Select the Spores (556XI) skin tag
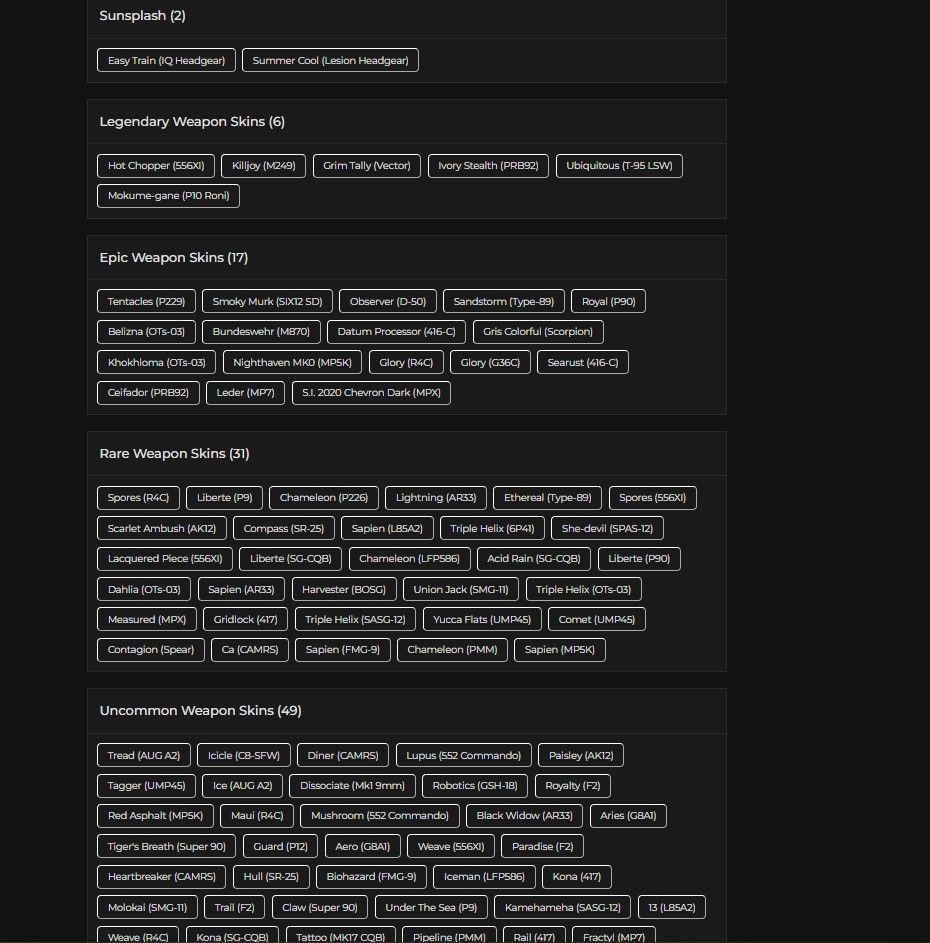 pos(653,498)
